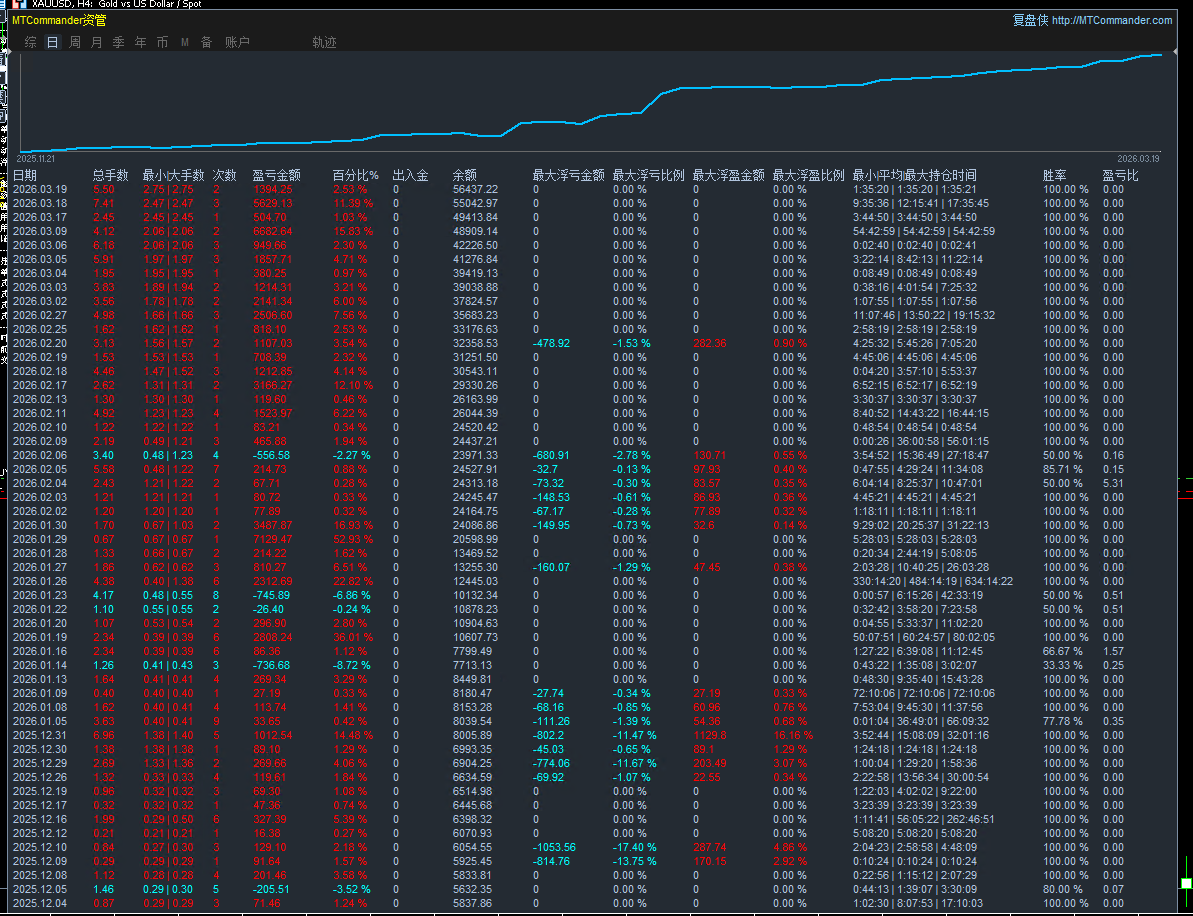Click the 余额 column header

pos(464,175)
